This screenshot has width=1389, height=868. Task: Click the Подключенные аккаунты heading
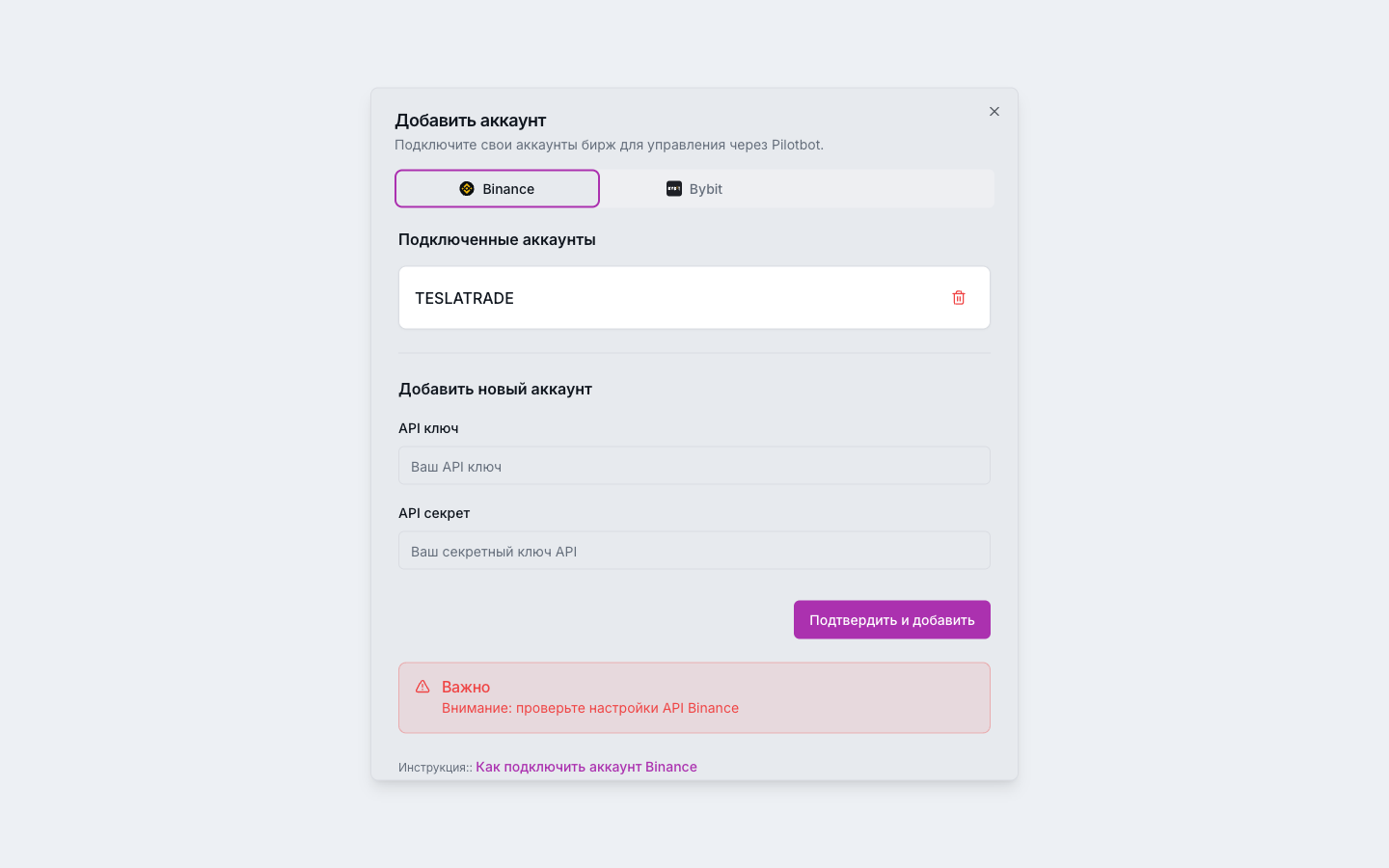point(497,239)
